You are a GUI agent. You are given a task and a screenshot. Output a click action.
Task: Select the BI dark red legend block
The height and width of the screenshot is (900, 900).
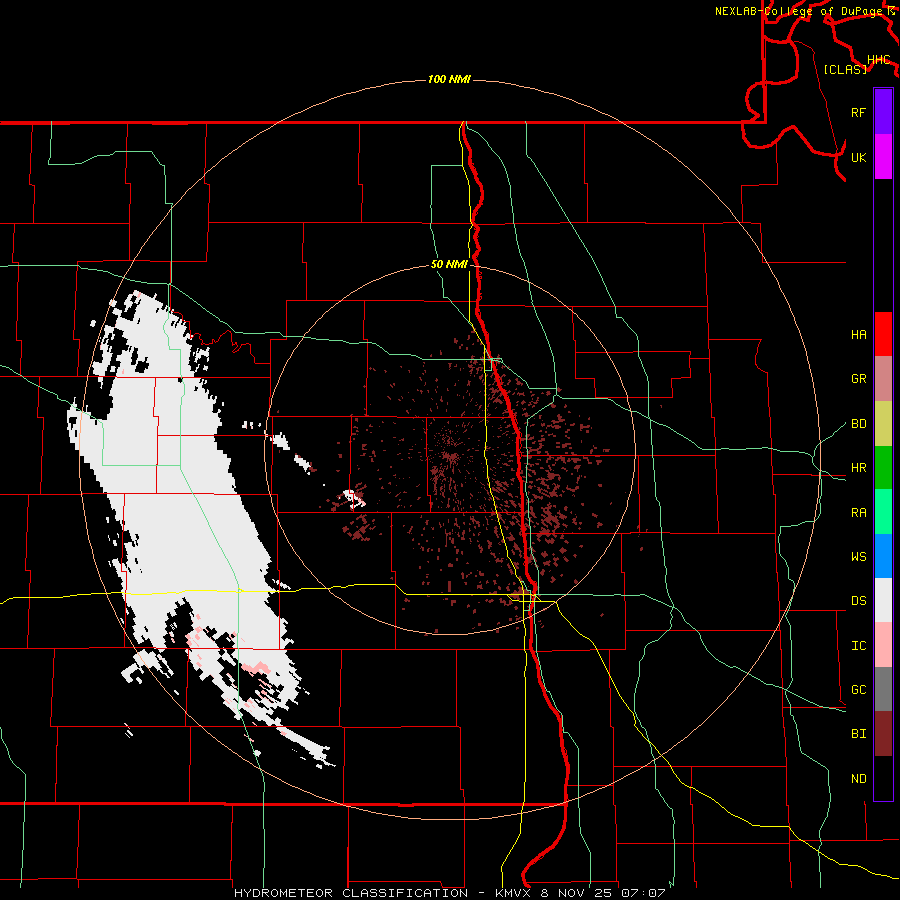883,734
